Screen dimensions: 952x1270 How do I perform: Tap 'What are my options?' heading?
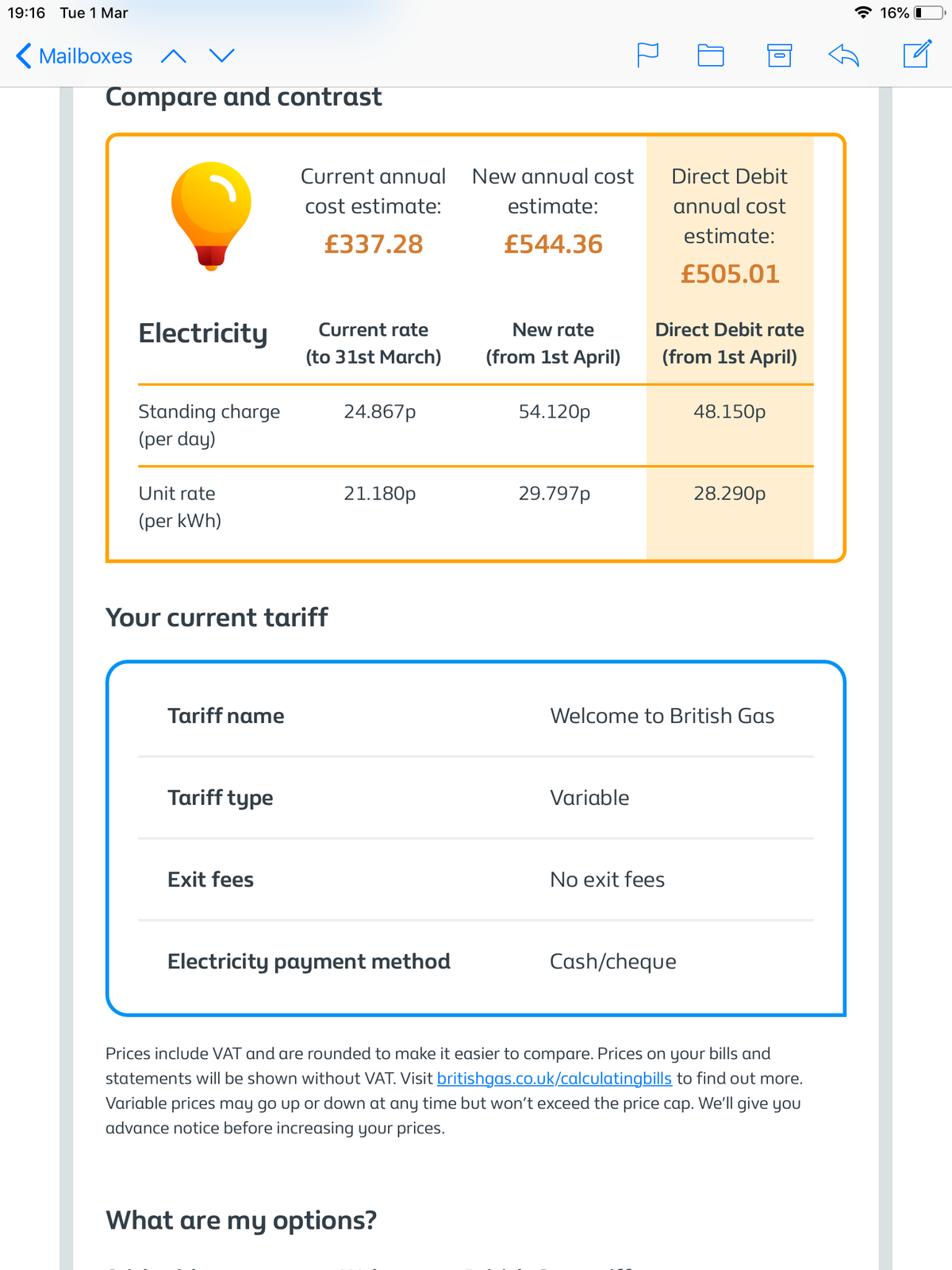click(241, 1220)
